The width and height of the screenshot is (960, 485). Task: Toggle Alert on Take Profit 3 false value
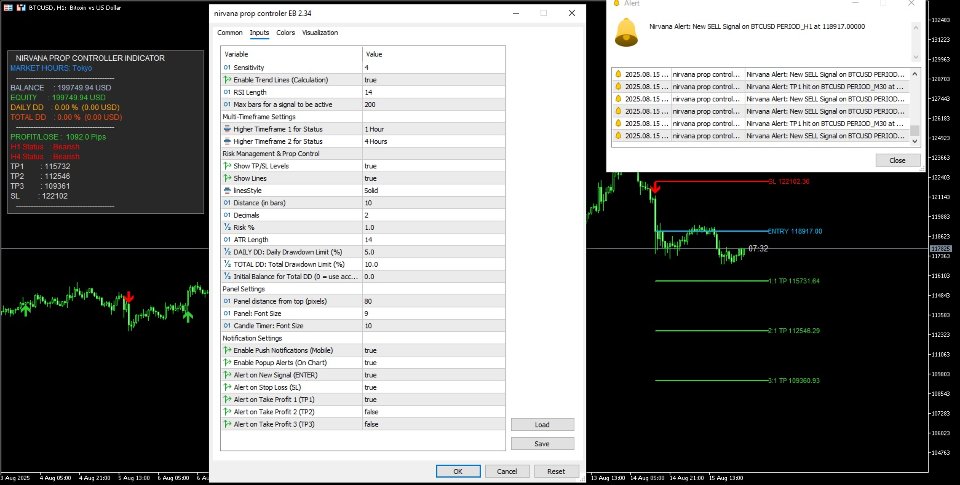pyautogui.click(x=434, y=424)
